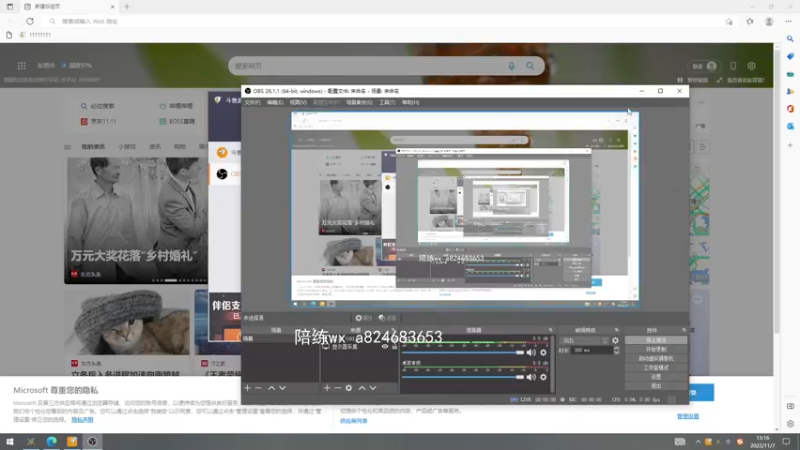This screenshot has height=450, width=800.
Task: Mute the desktop audio channel
Action: pyautogui.click(x=531, y=377)
